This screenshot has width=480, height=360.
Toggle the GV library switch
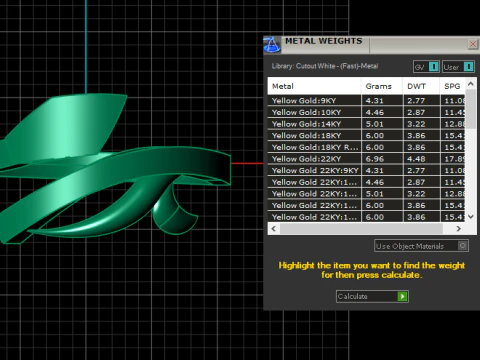click(x=433, y=67)
